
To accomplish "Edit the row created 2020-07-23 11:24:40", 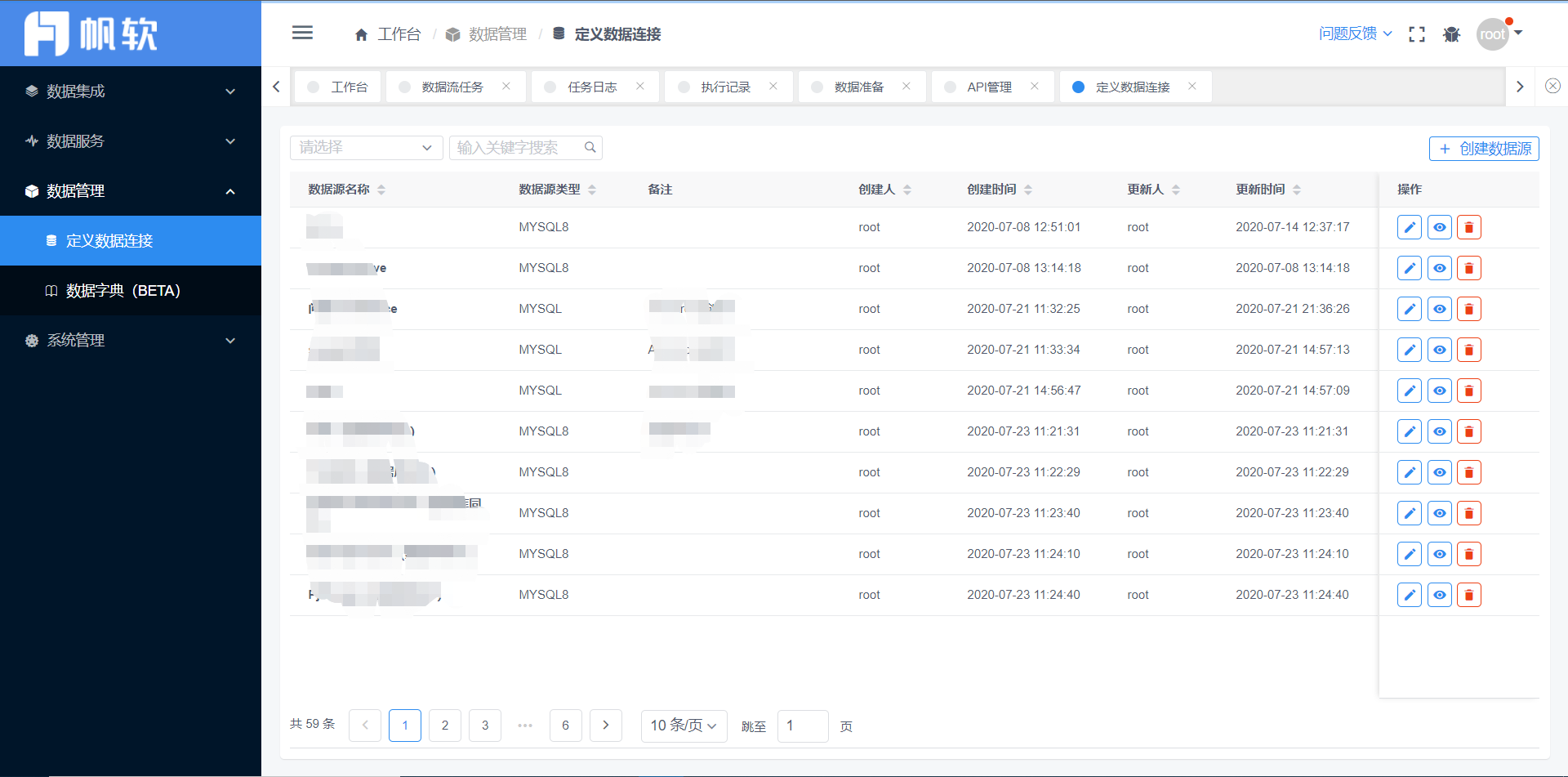I will [x=1410, y=595].
